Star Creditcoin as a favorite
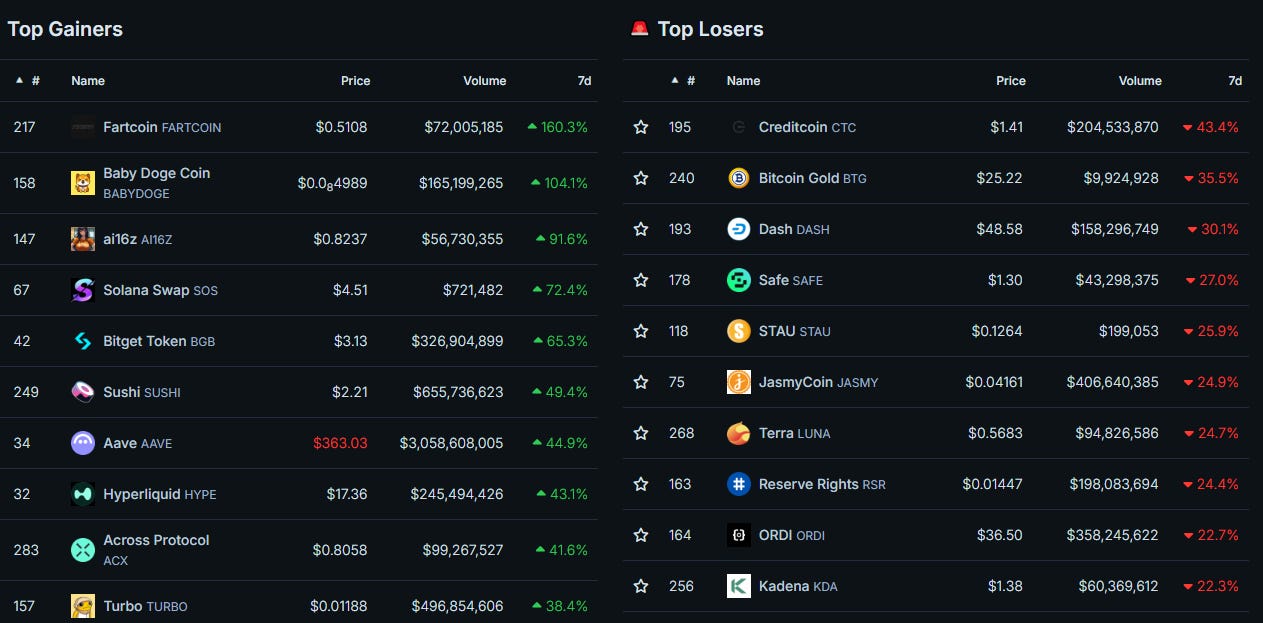Screen dimensions: 1263x623 tap(641, 127)
